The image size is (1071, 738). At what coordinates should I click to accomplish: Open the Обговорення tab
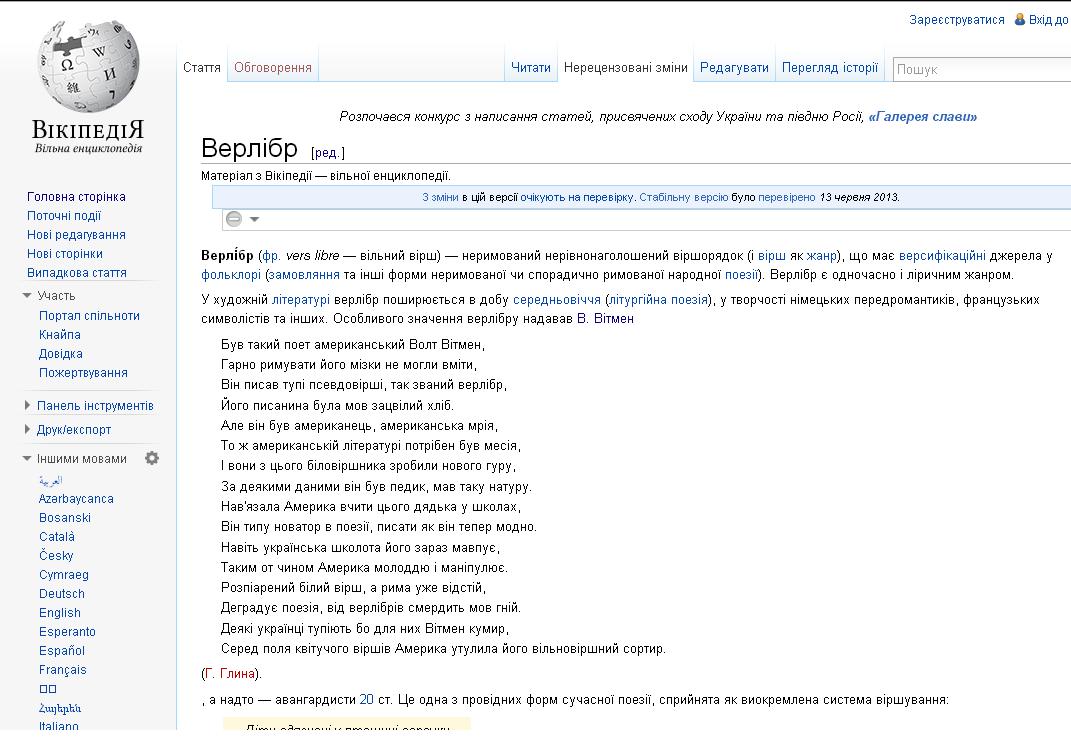pos(273,68)
